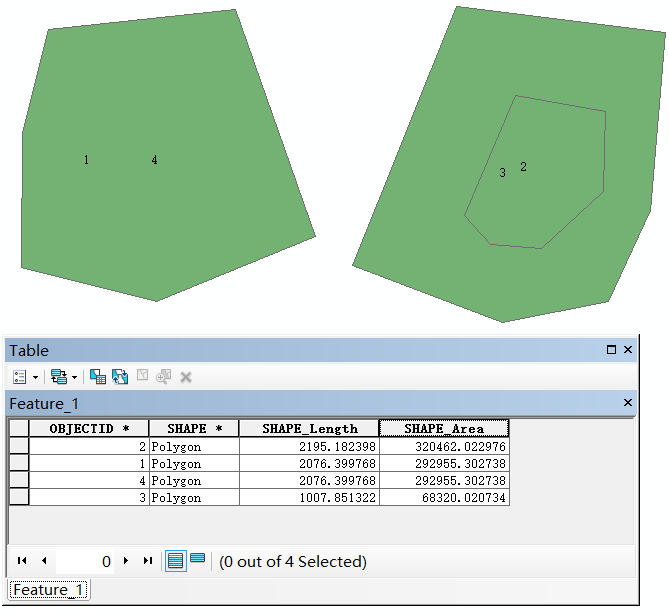669x611 pixels.
Task: Click the length cell 2195.182398
Action: pyautogui.click(x=309, y=446)
